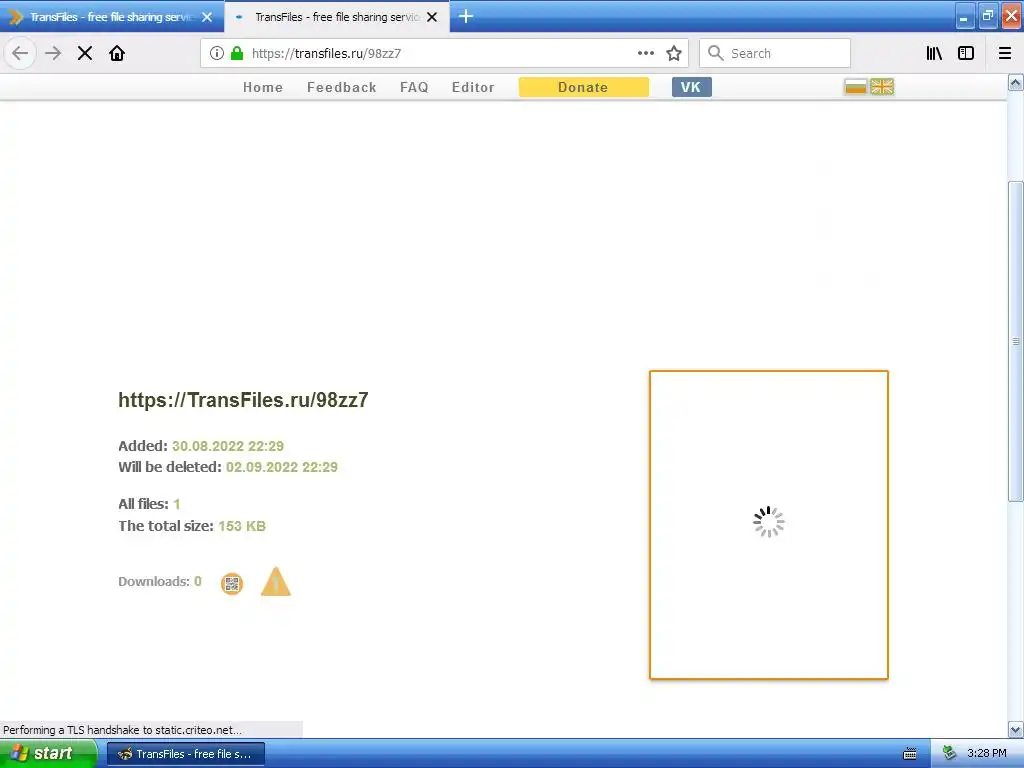This screenshot has height=768, width=1024.
Task: Click the scrollbar up arrow
Action: (x=1016, y=82)
